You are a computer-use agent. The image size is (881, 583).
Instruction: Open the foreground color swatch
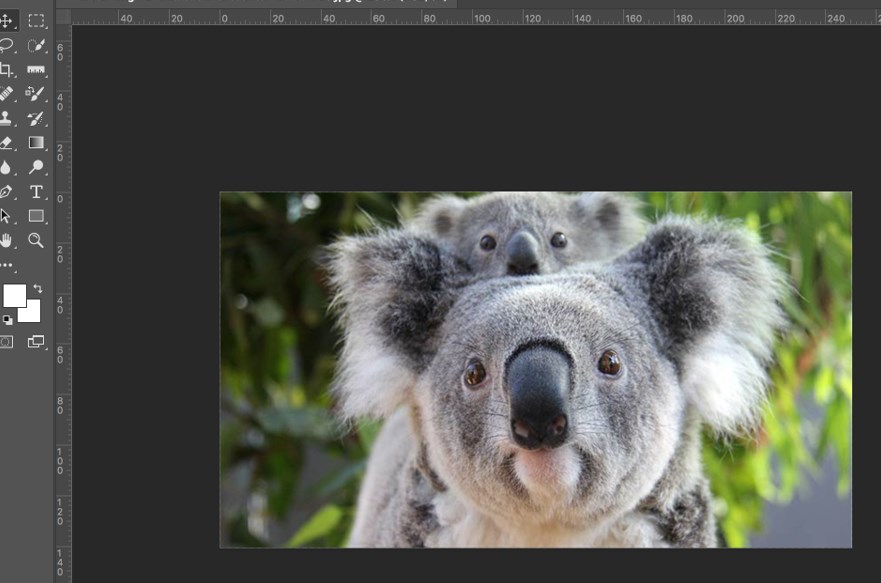point(13,295)
